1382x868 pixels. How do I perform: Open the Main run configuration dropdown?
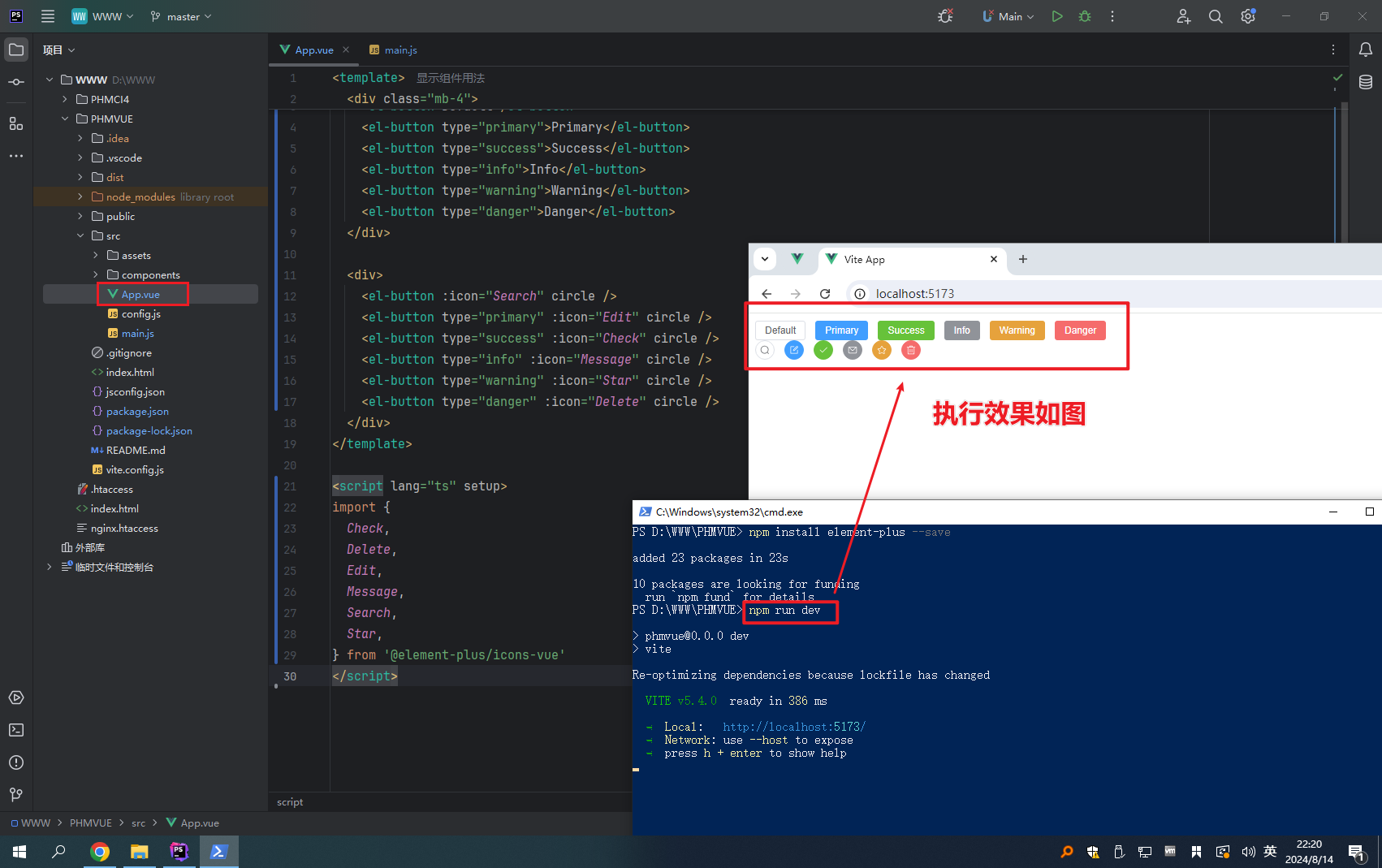click(1008, 16)
